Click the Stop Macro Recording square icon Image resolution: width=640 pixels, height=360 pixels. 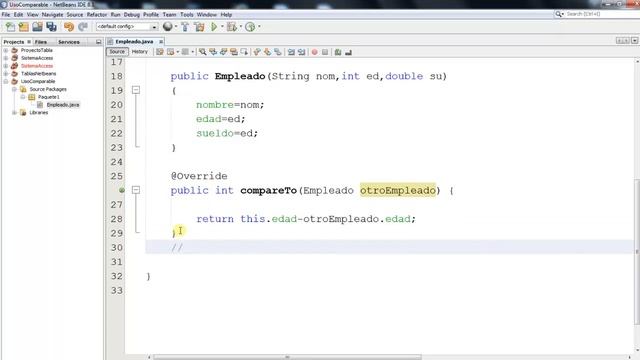(x=325, y=52)
